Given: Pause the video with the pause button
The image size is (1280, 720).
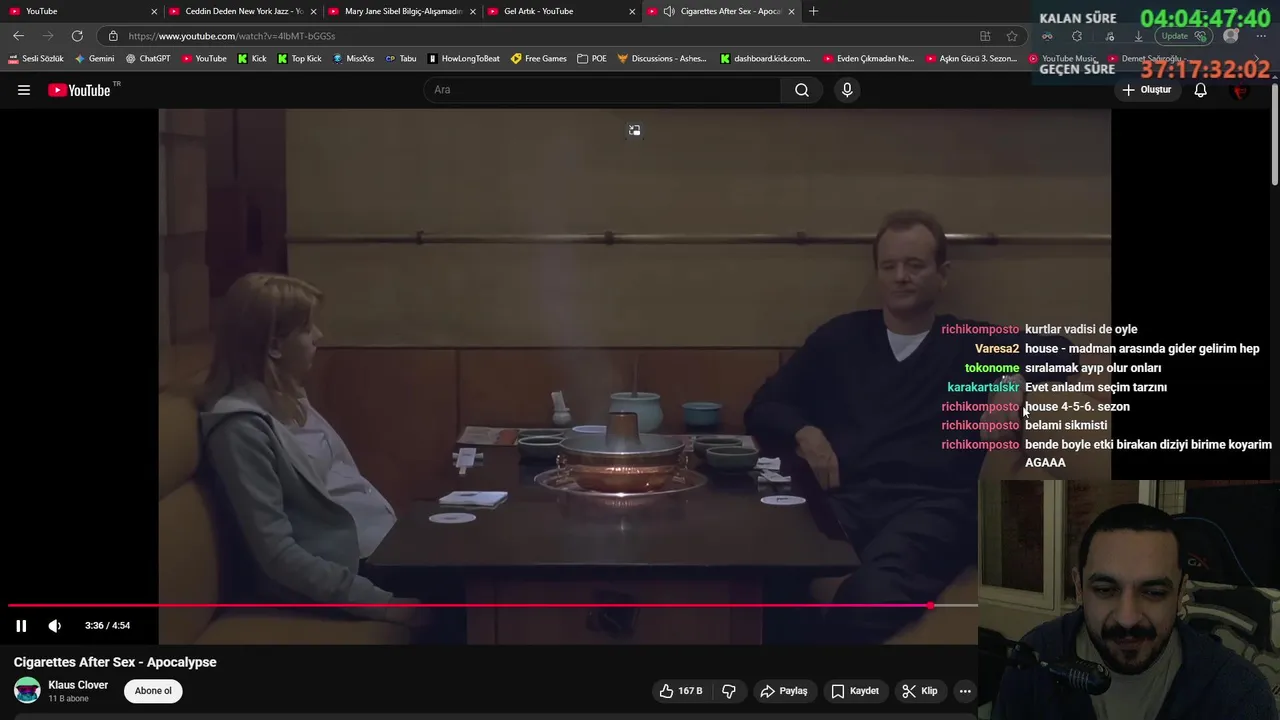Looking at the screenshot, I should click(21, 626).
